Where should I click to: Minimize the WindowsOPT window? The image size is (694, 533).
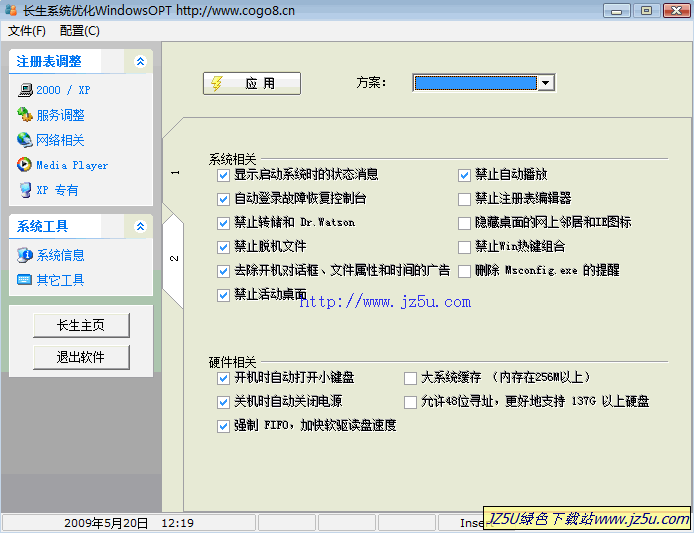pyautogui.click(x=617, y=10)
